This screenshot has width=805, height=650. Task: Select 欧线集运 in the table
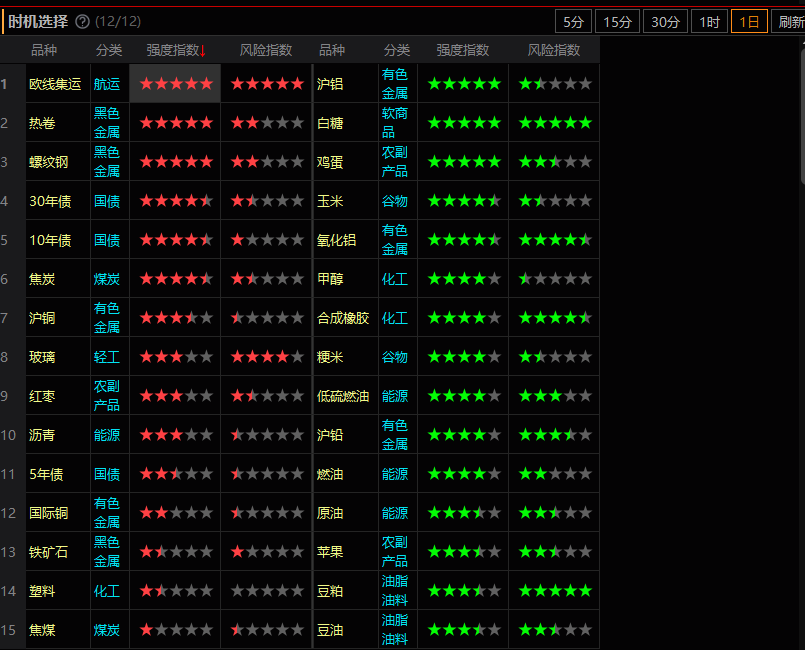tap(55, 84)
